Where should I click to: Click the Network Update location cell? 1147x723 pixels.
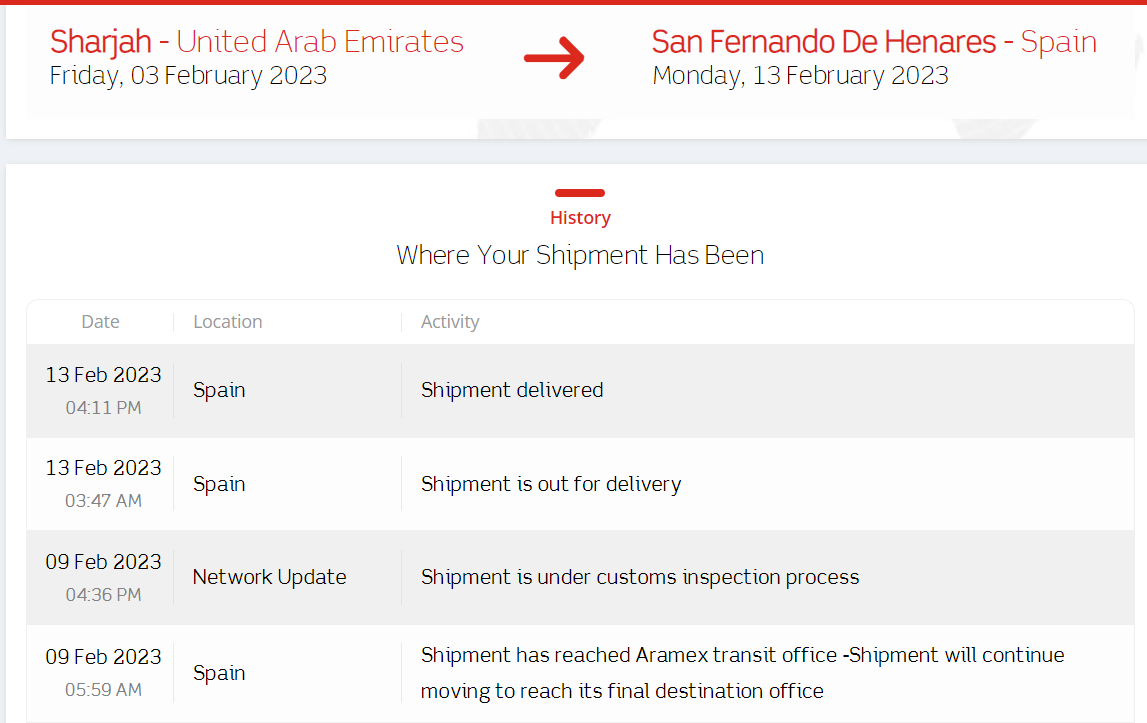tap(270, 577)
